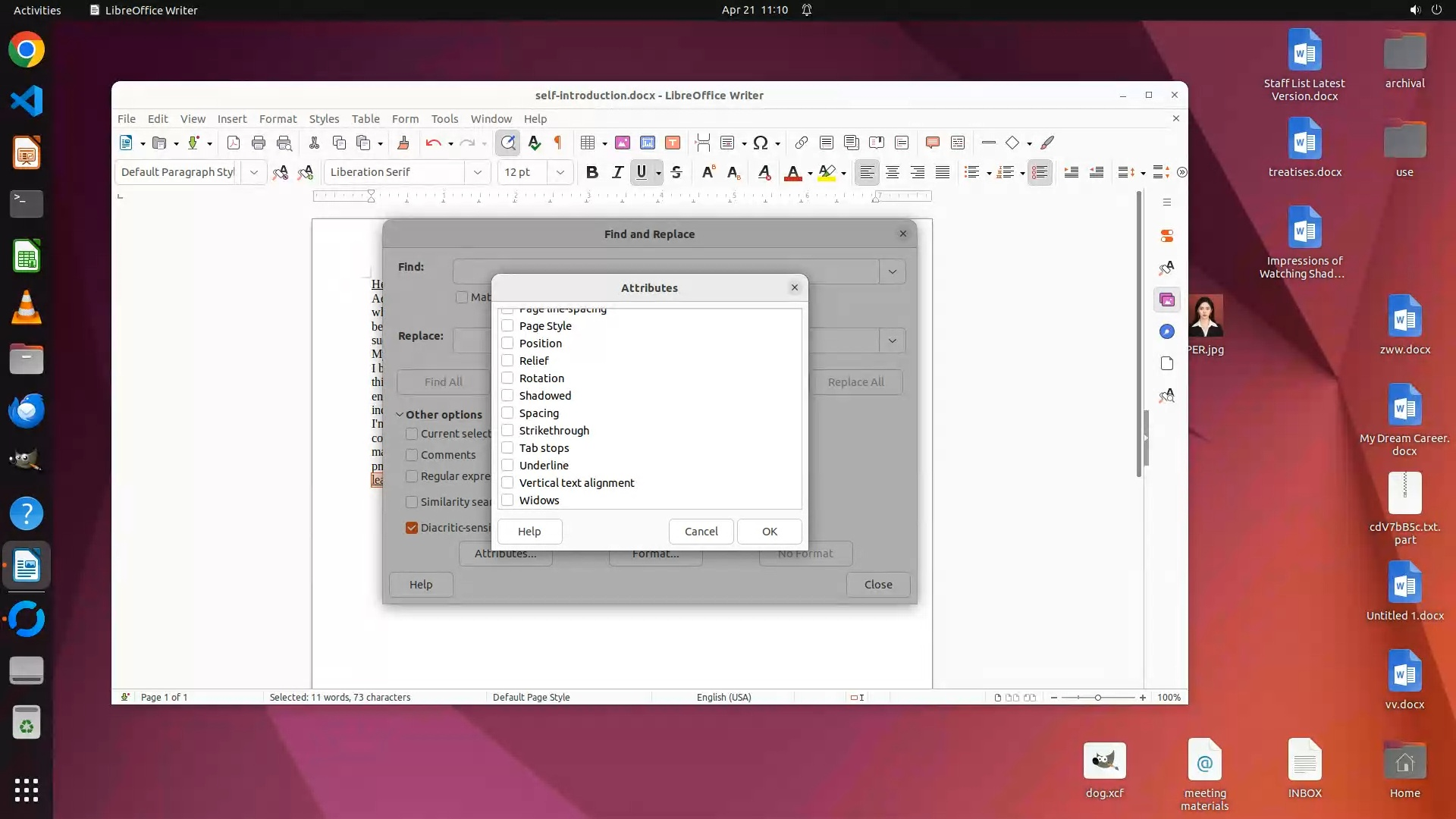Click the Justified alignment icon
This screenshot has height=819, width=1456.
click(943, 172)
